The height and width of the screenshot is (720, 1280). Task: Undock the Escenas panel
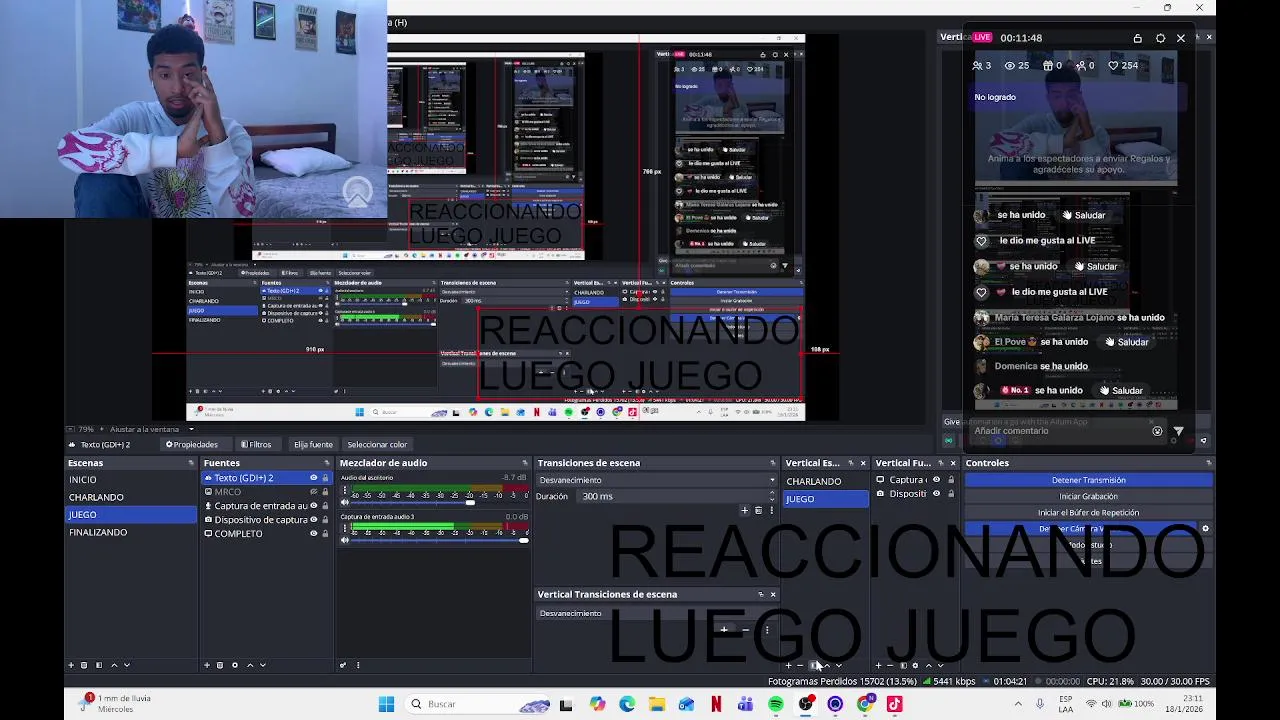(x=191, y=463)
